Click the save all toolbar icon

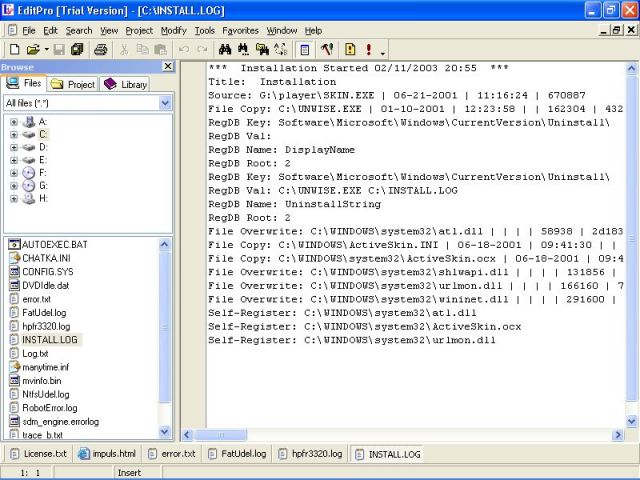pos(77,49)
